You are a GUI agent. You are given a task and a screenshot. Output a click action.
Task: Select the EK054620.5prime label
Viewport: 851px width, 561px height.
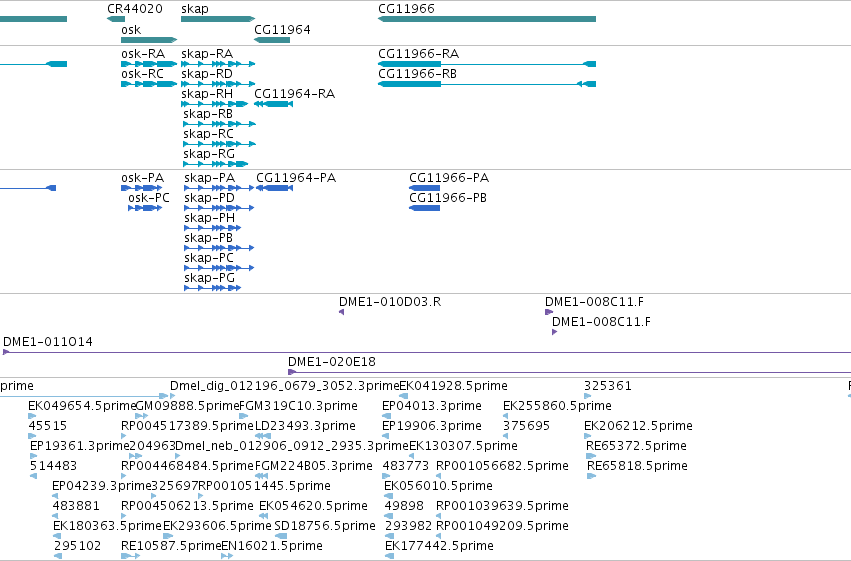tap(314, 507)
